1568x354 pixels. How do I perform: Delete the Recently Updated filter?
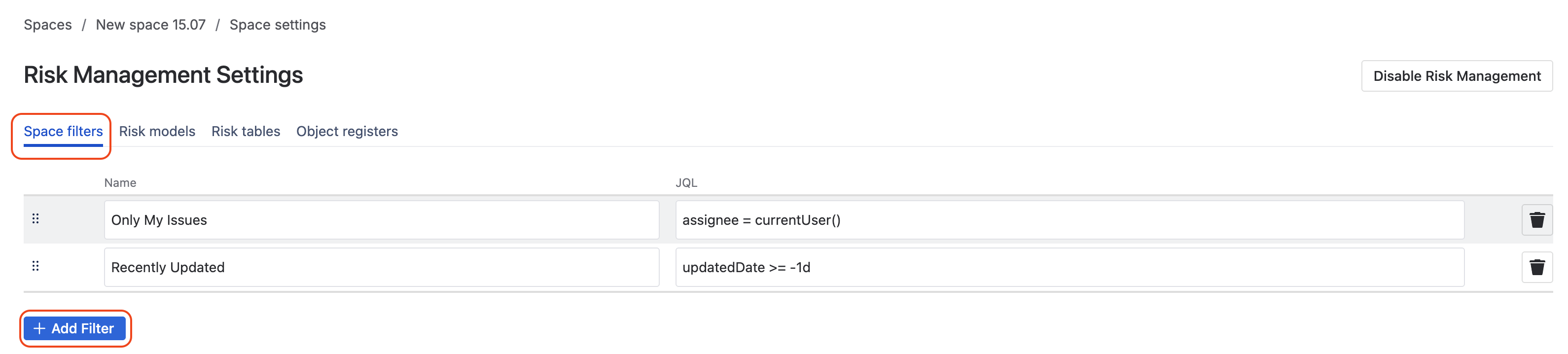1536,267
